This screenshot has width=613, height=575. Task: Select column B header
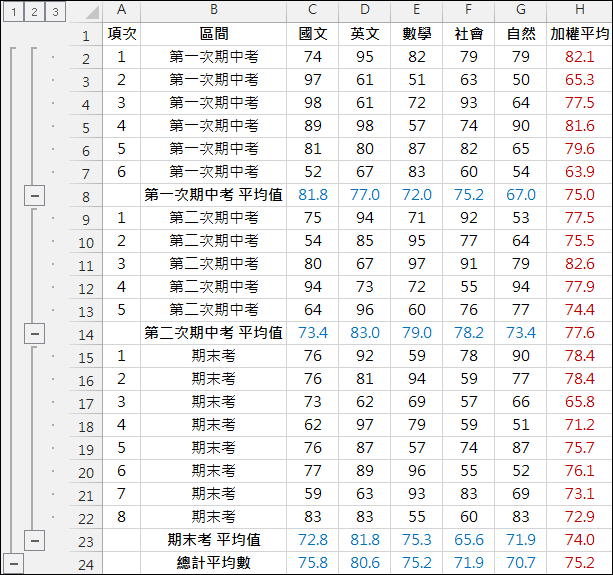[213, 11]
